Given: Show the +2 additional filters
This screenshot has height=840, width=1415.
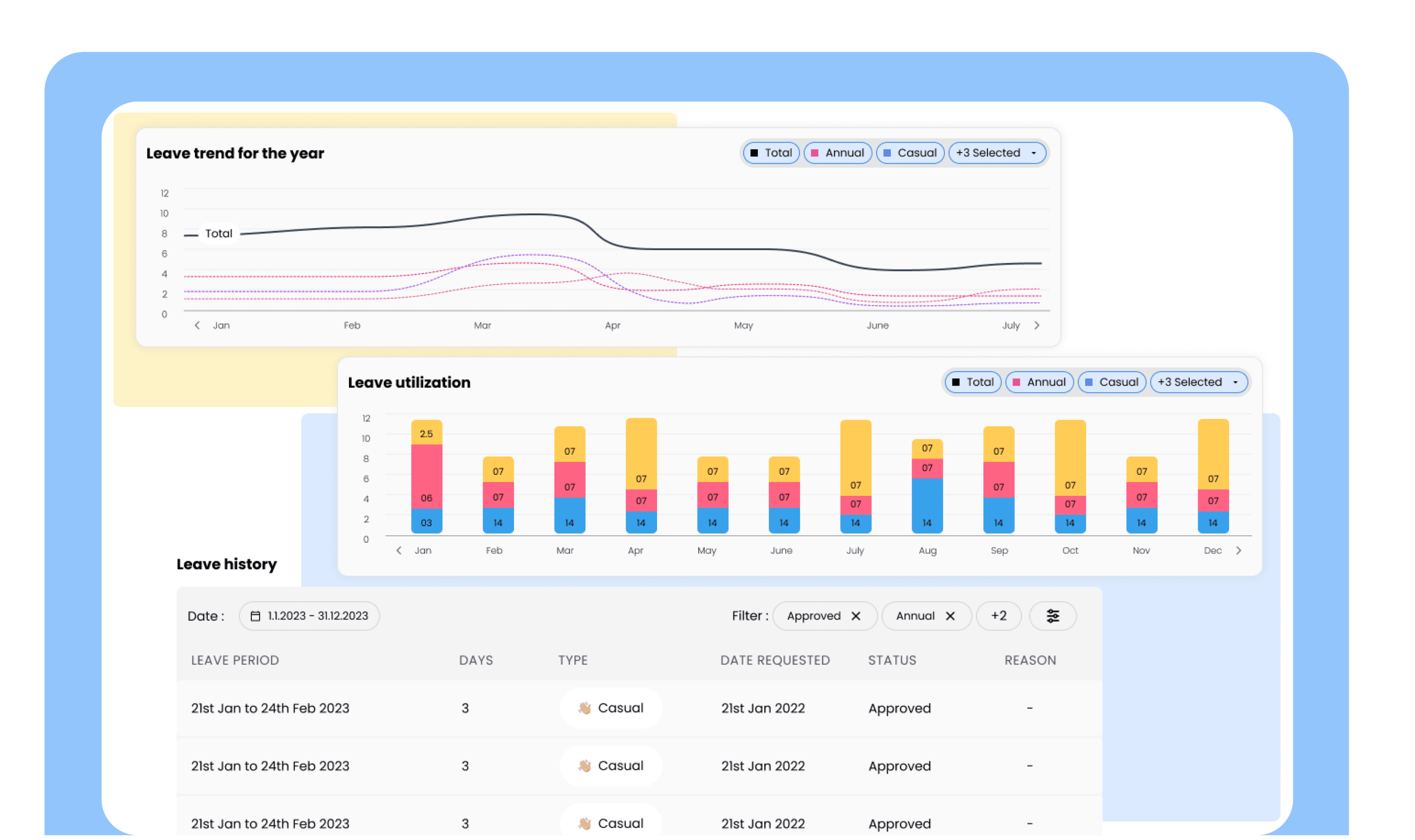Looking at the screenshot, I should click(998, 616).
